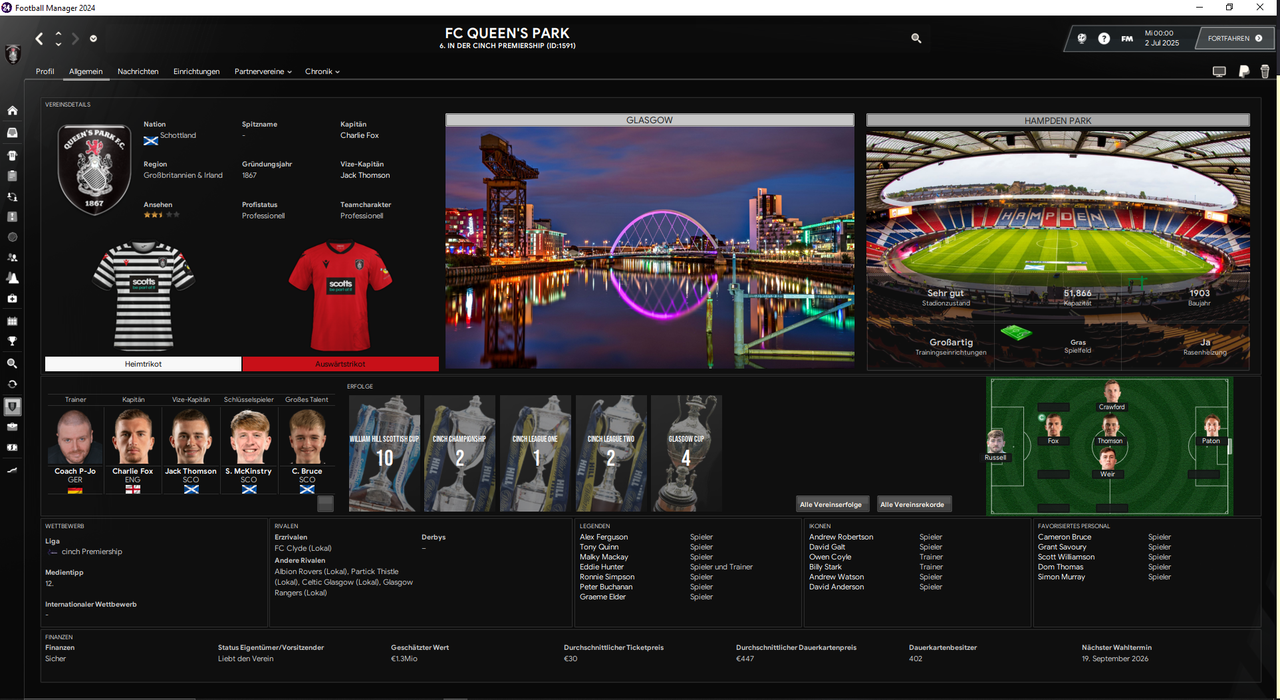Open the circular arrows dynamics icon in the sidebar

[12, 197]
